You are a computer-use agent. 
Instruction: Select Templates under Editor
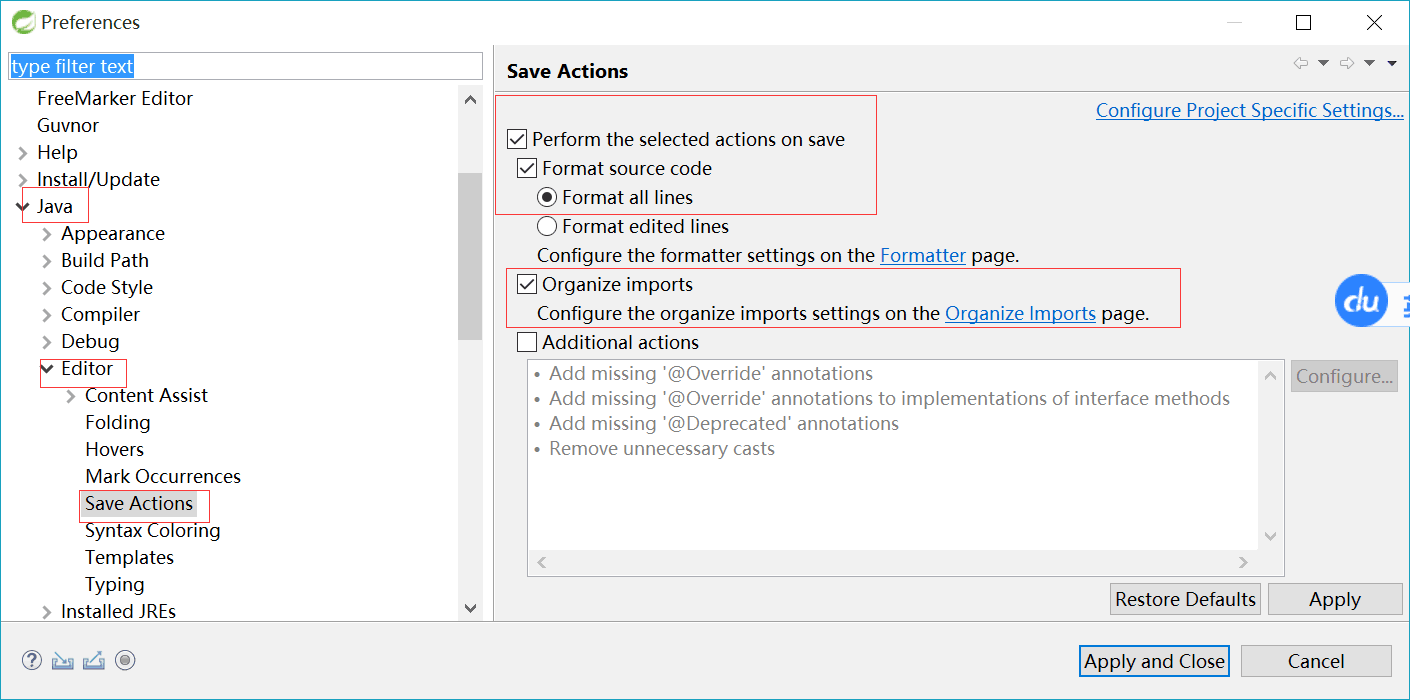pyautogui.click(x=130, y=557)
